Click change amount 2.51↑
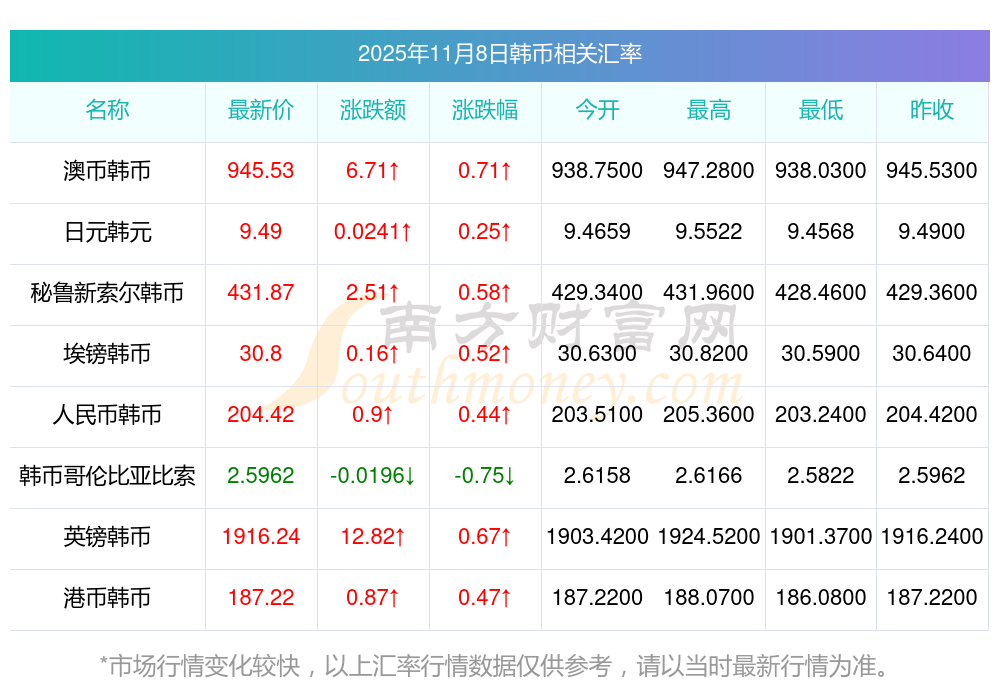 tap(373, 293)
